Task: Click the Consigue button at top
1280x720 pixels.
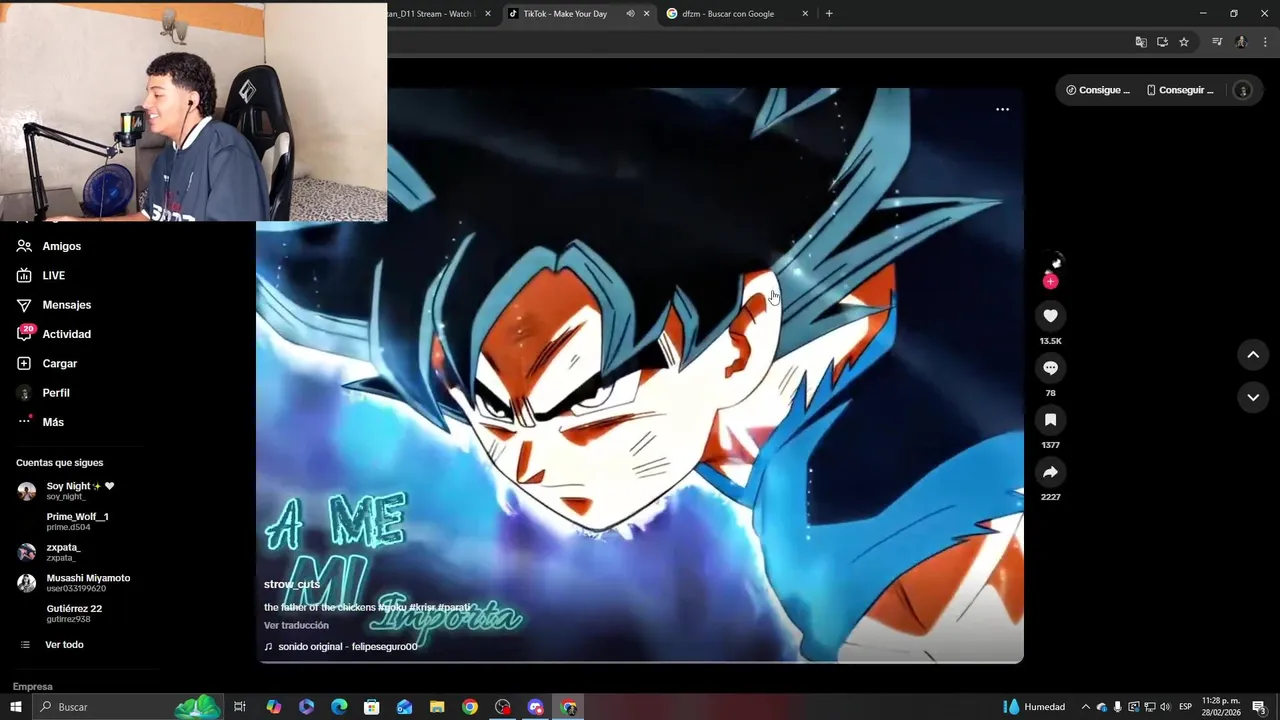Action: (1098, 90)
